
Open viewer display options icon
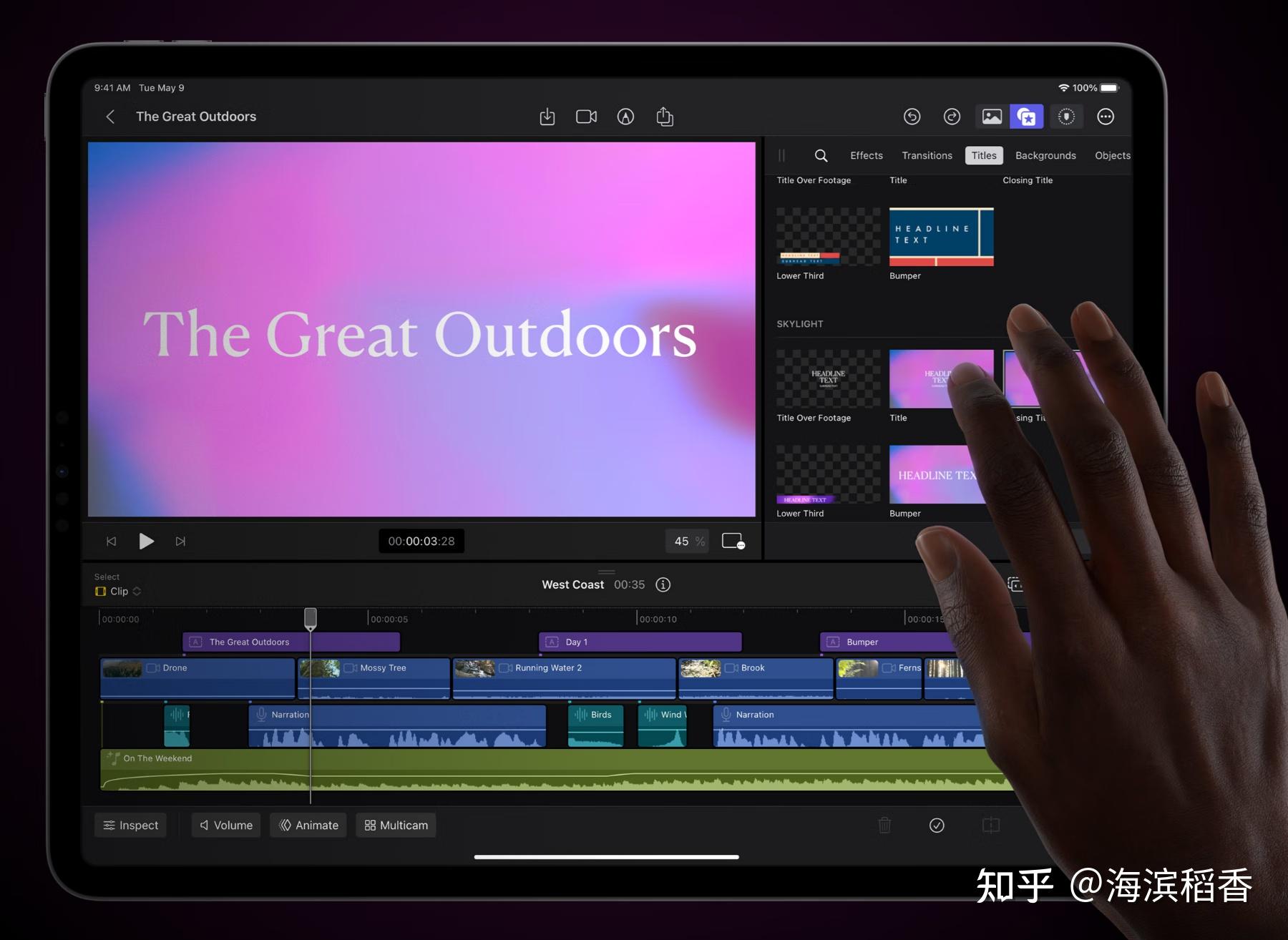(x=733, y=541)
